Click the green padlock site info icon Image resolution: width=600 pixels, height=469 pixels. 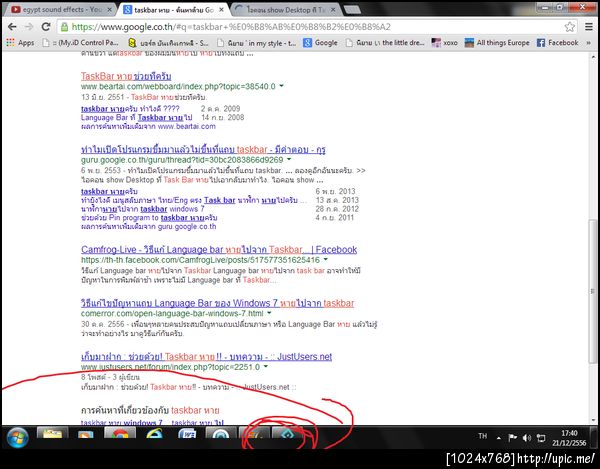point(65,27)
